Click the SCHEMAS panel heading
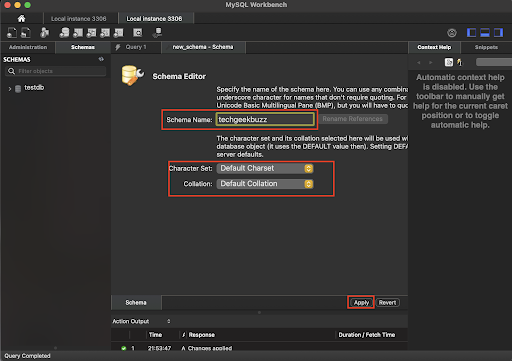This screenshot has height=361, width=512. coord(17,59)
